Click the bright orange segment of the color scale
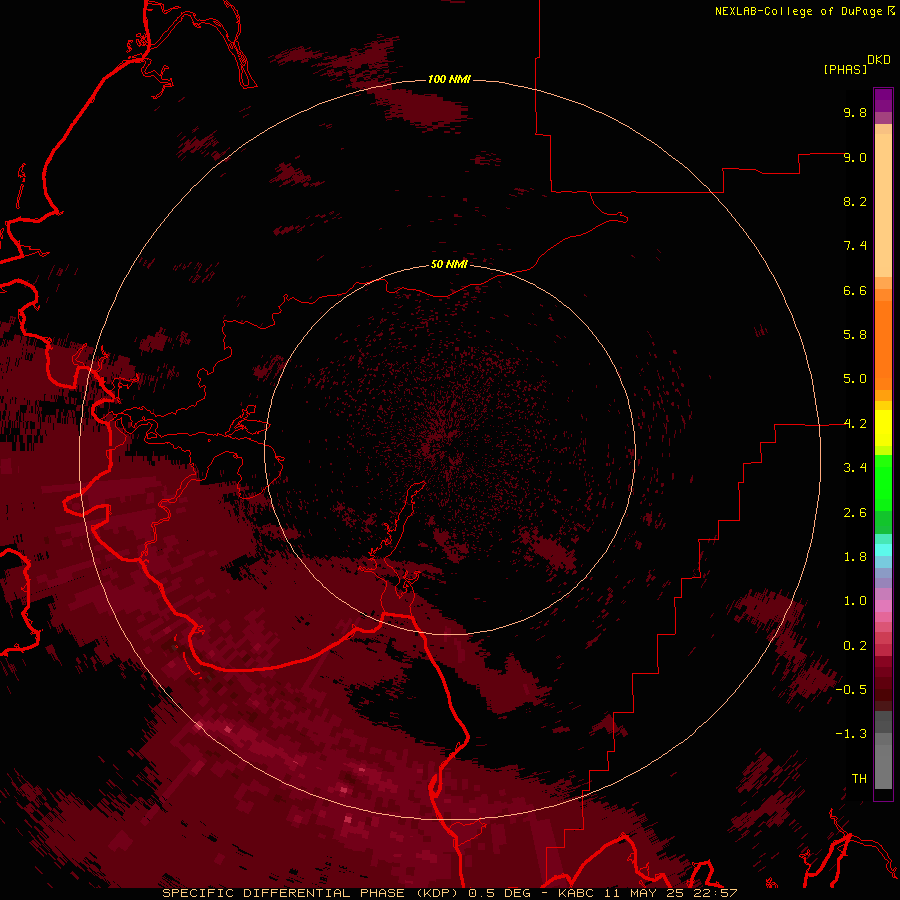This screenshot has height=900, width=900. (883, 346)
